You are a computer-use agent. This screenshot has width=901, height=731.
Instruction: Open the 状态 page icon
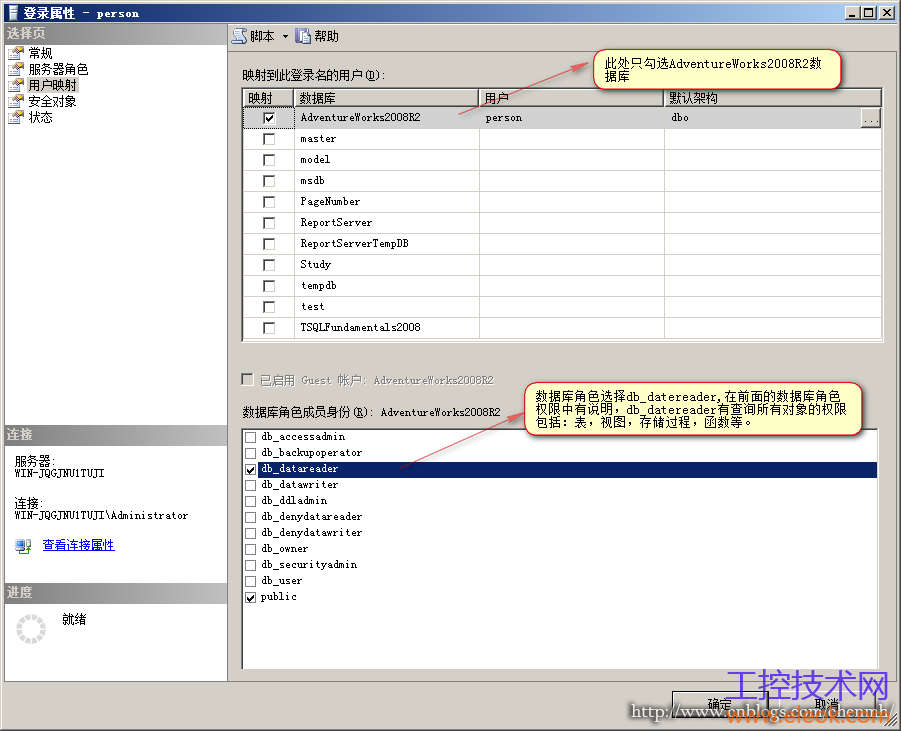(x=16, y=117)
